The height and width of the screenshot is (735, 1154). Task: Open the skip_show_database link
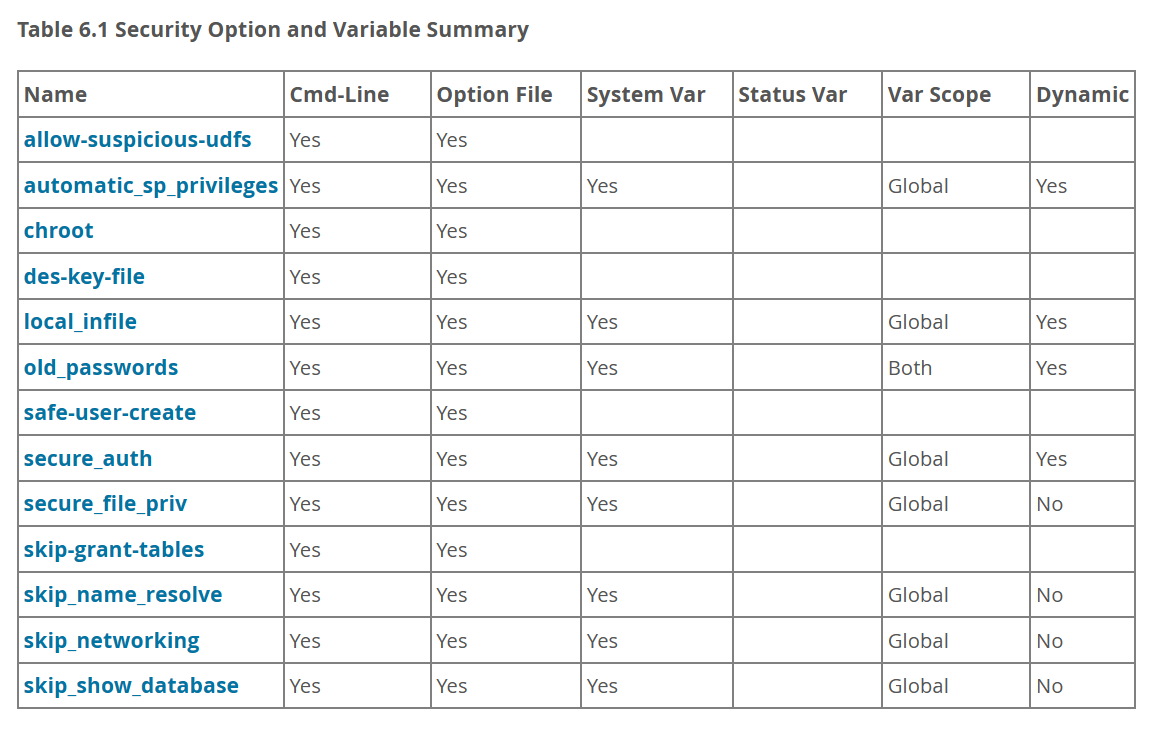pyautogui.click(x=131, y=686)
